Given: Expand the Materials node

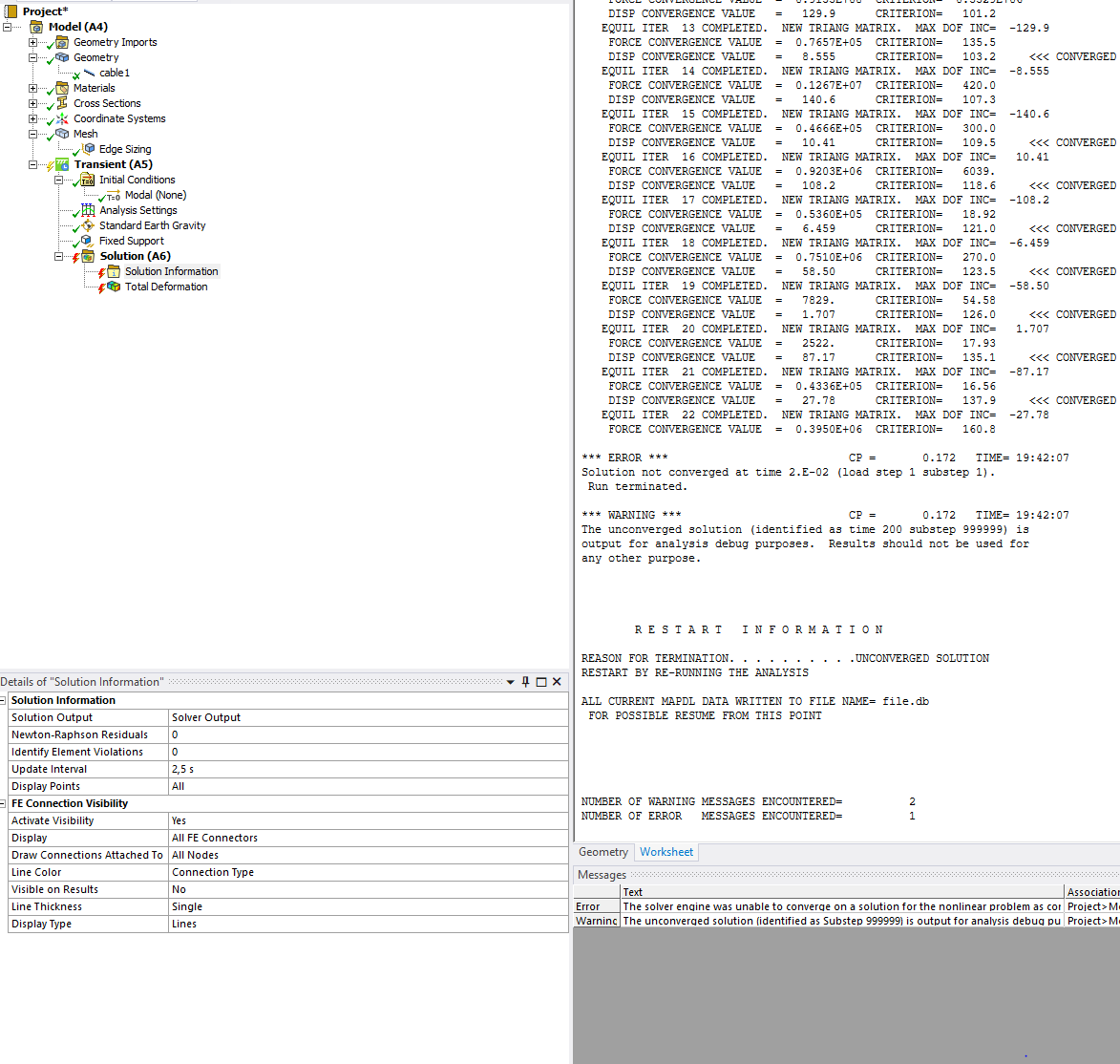Looking at the screenshot, I should point(32,89).
